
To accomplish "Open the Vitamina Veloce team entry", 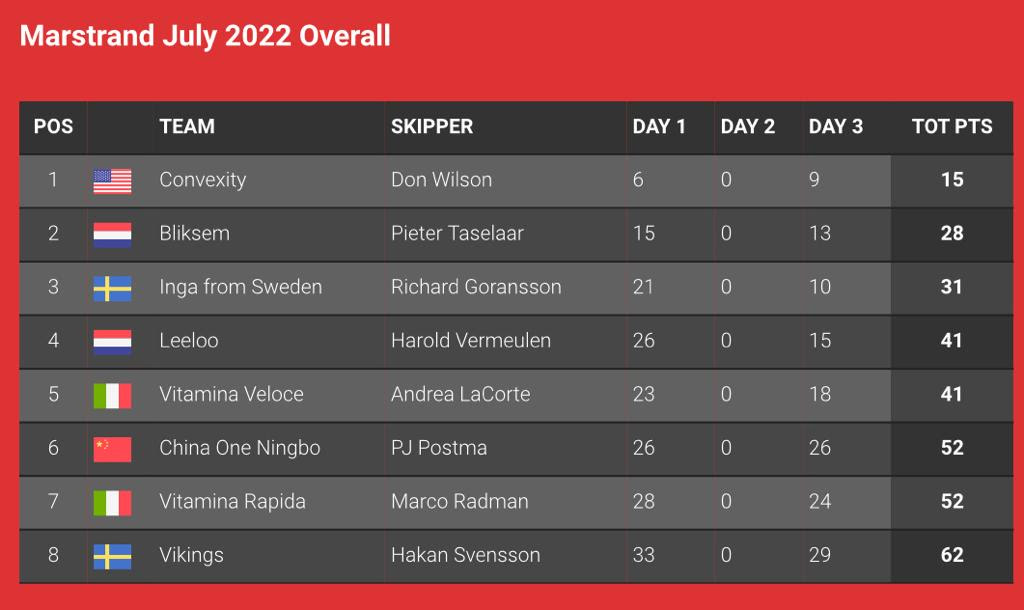I will [231, 394].
